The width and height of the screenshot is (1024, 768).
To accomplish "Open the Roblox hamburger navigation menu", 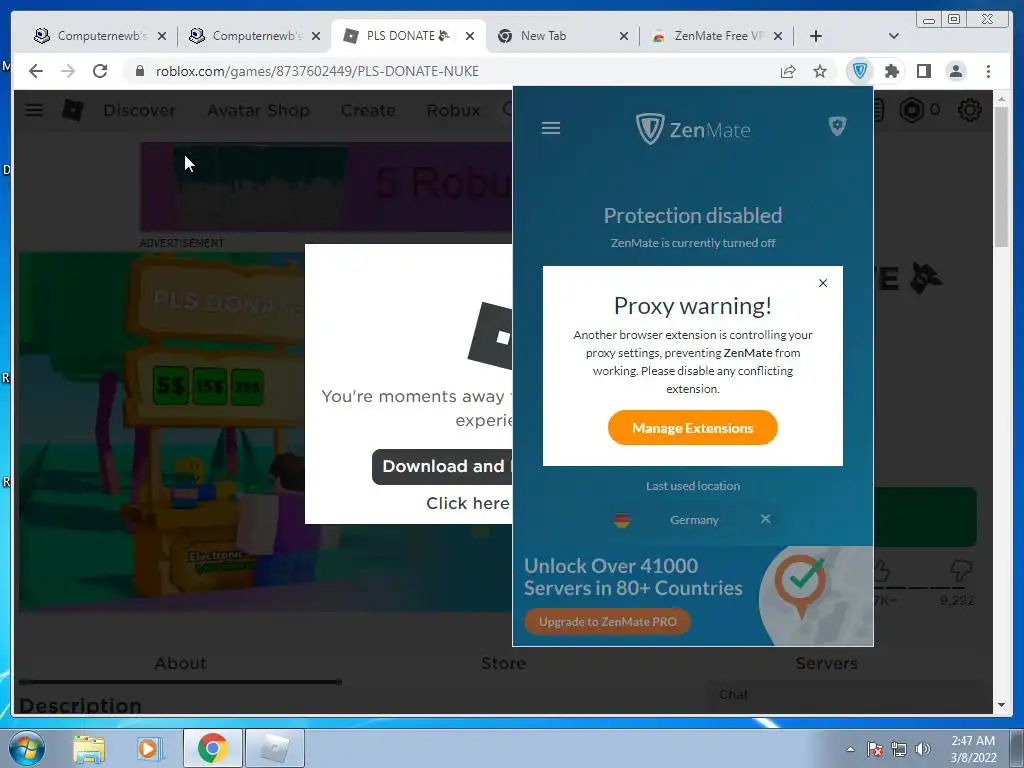I will (34, 110).
